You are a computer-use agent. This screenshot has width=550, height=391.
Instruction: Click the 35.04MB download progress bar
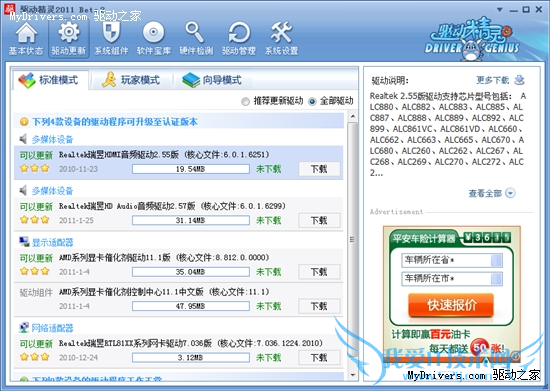click(x=191, y=272)
